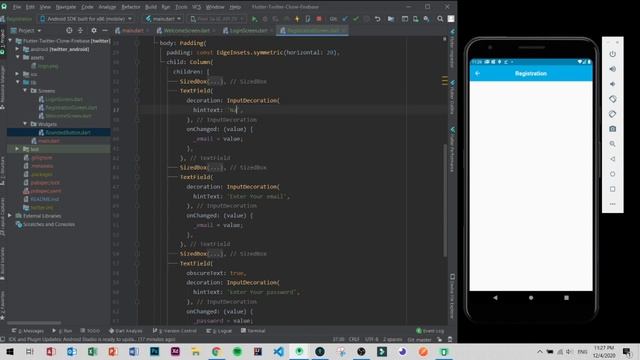Image resolution: width=640 pixels, height=360 pixels.
Task: Open the search everywhere magnifier icon
Action: pyautogui.click(x=440, y=19)
